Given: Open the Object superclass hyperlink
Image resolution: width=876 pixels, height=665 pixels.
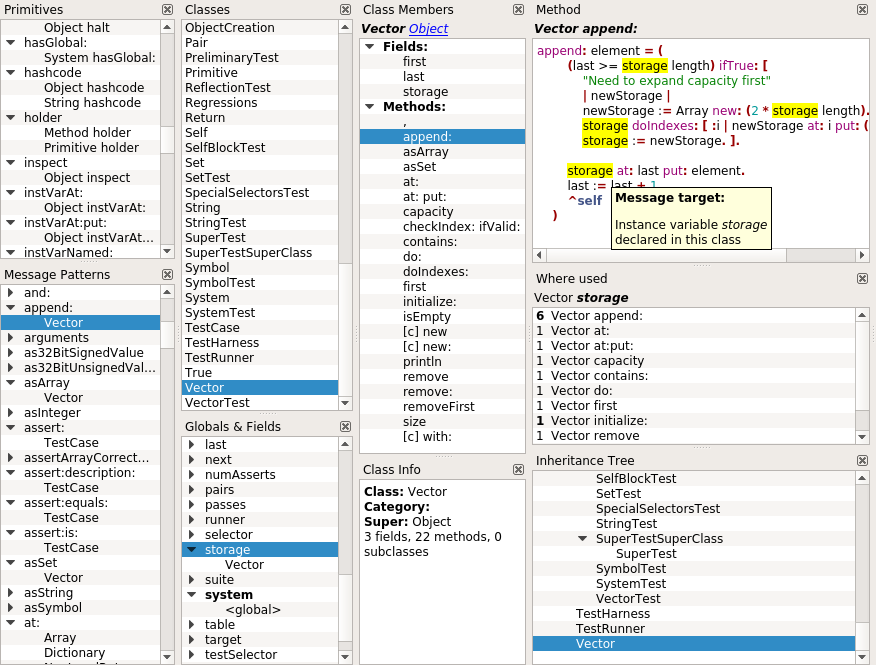Looking at the screenshot, I should click(x=428, y=28).
